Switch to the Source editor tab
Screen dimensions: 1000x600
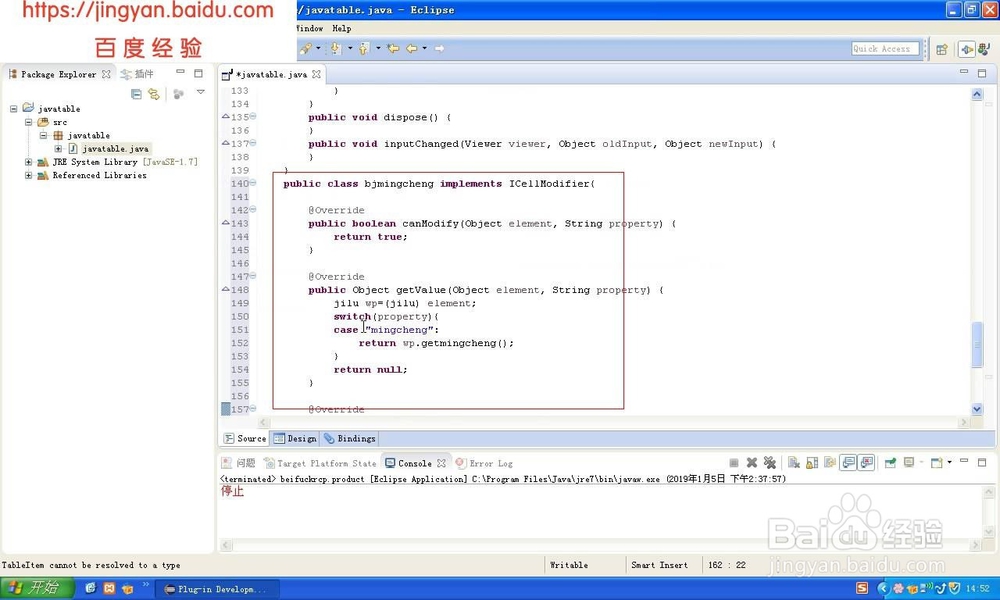tap(245, 438)
